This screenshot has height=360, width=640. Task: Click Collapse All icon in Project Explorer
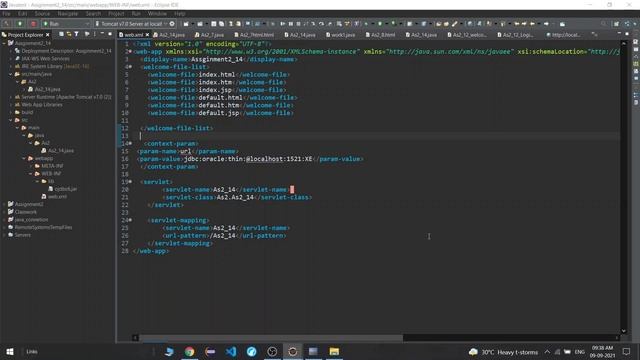pos(61,34)
